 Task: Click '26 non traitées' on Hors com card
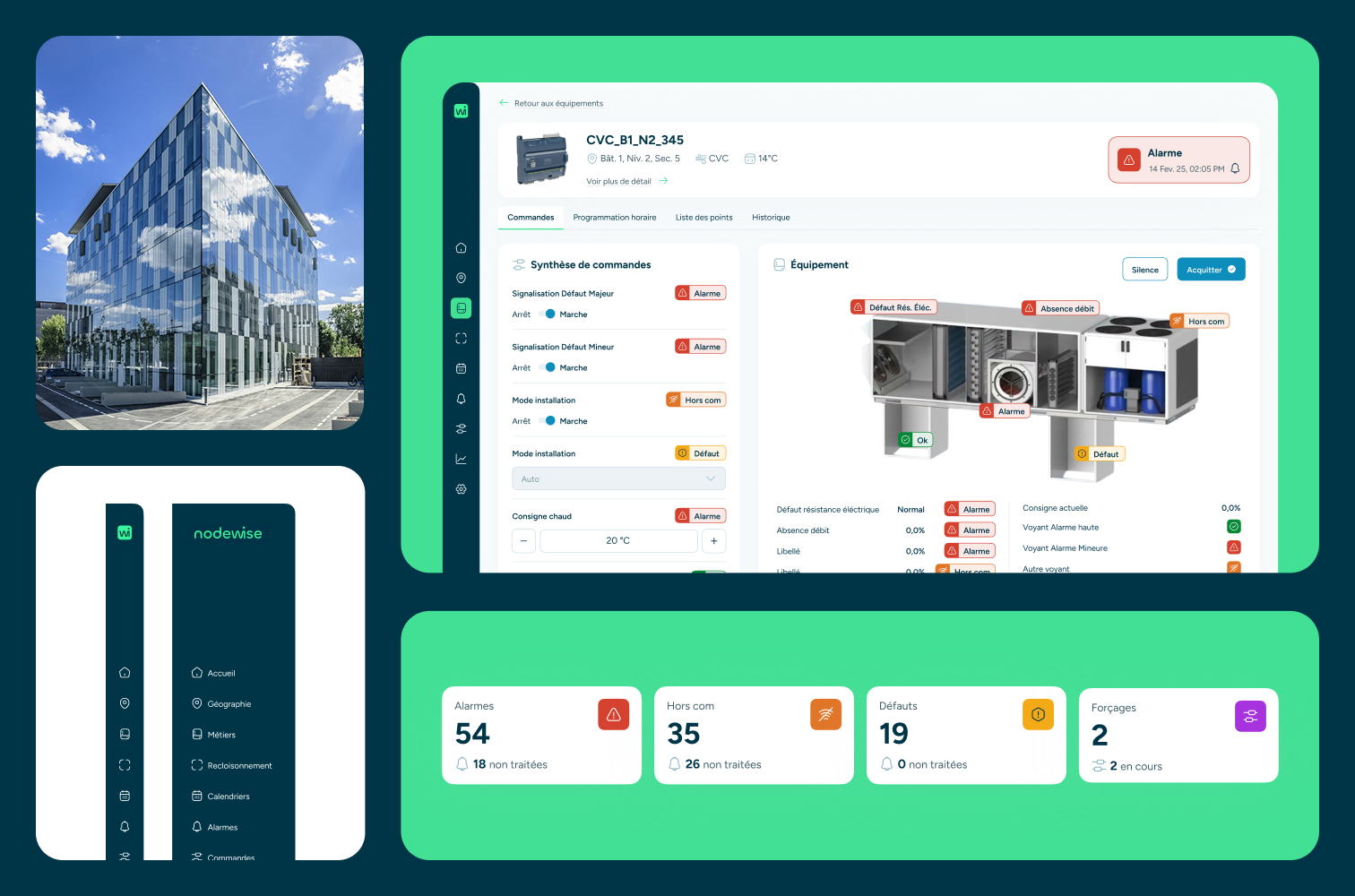pyautogui.click(x=722, y=764)
